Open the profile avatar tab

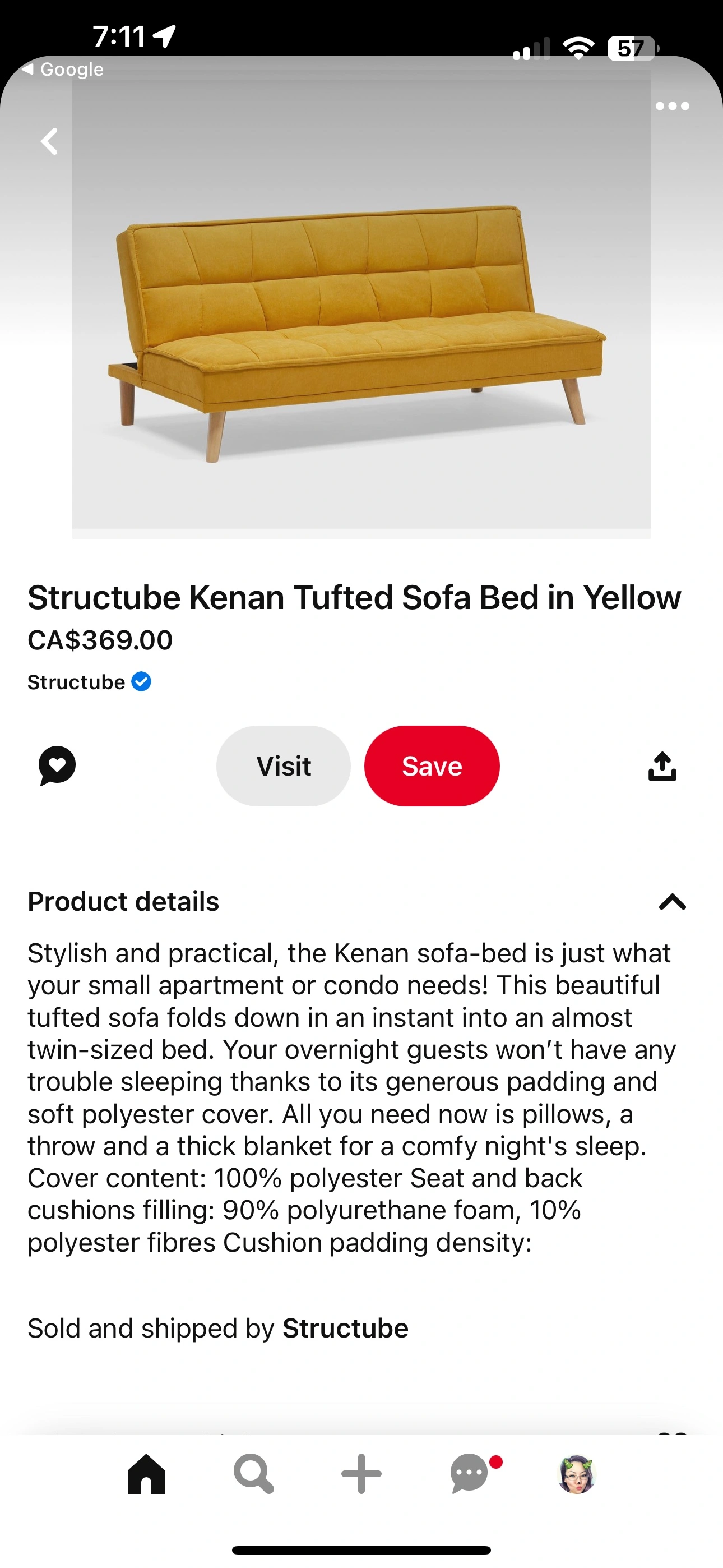click(x=576, y=1474)
